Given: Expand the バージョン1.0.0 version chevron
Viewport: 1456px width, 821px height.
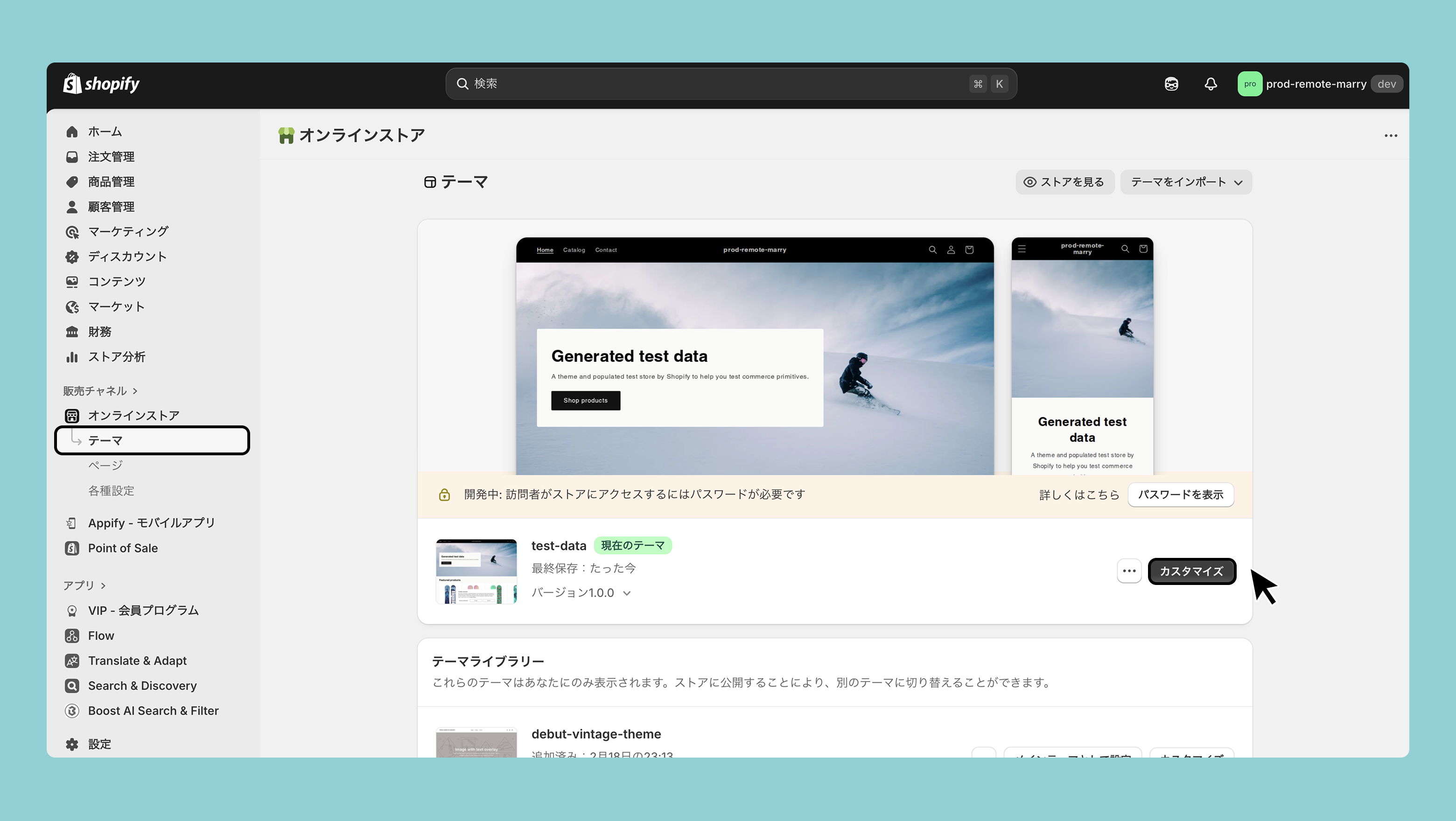Looking at the screenshot, I should 626,593.
